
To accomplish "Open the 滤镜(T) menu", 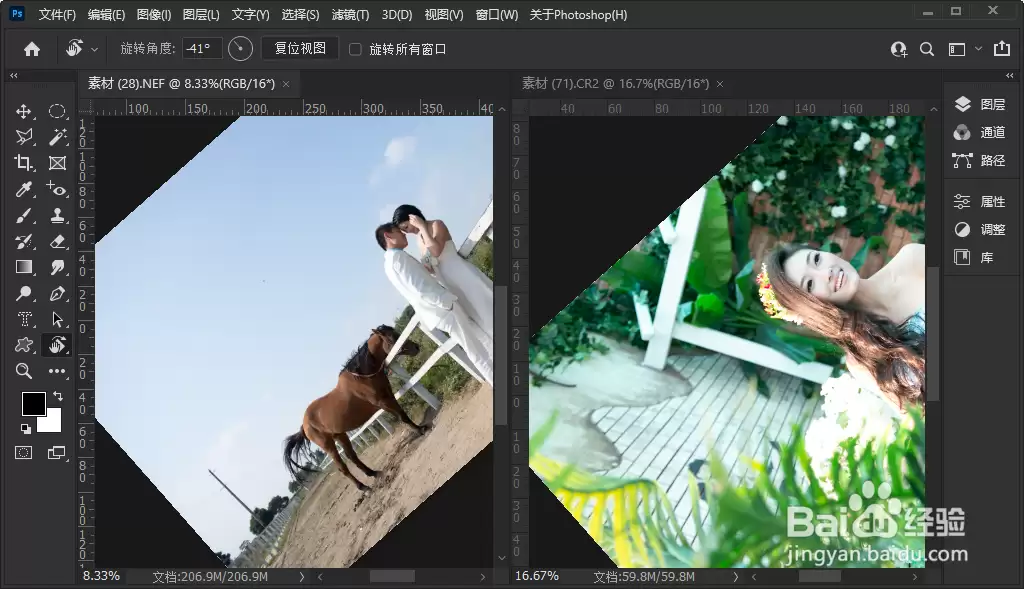I will (x=350, y=14).
